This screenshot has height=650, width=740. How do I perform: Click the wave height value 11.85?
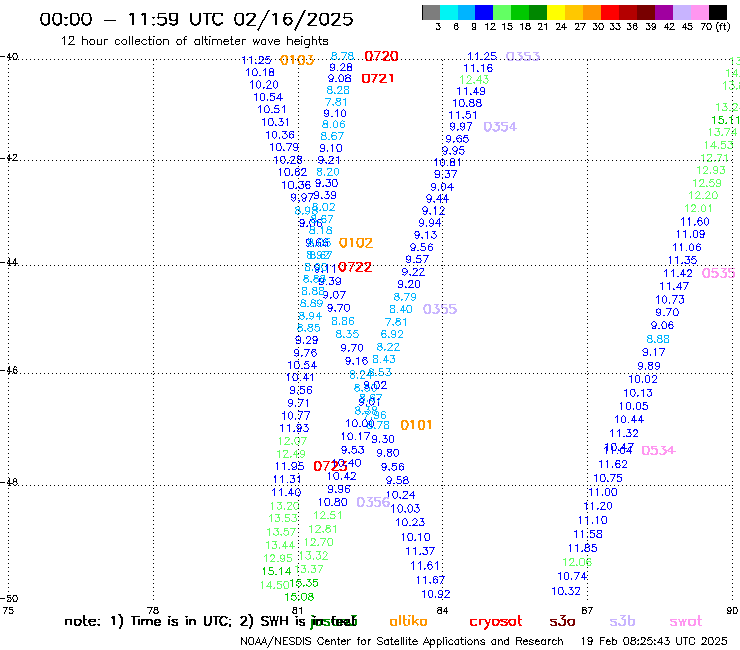click(x=582, y=548)
